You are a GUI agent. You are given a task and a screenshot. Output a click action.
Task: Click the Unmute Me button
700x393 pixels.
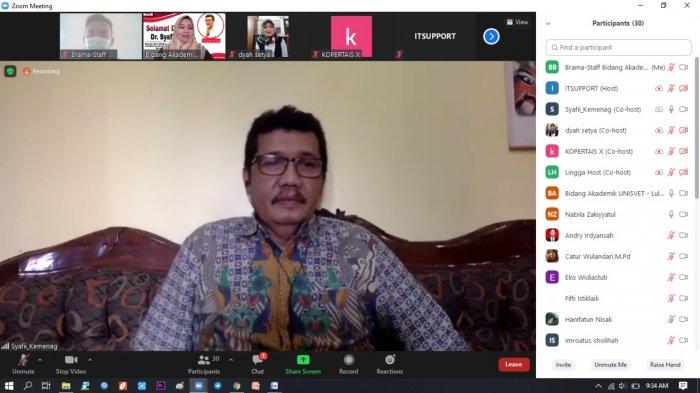[610, 365]
